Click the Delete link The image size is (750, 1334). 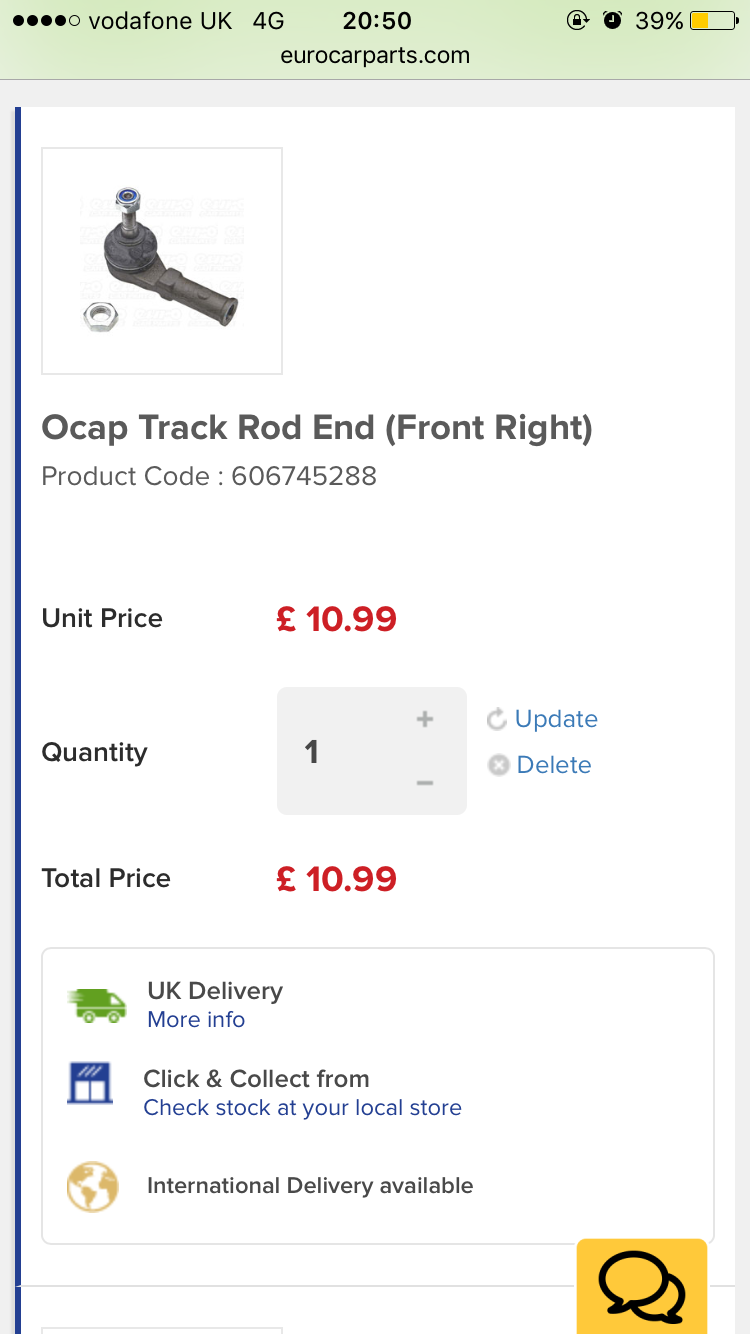pyautogui.click(x=554, y=765)
